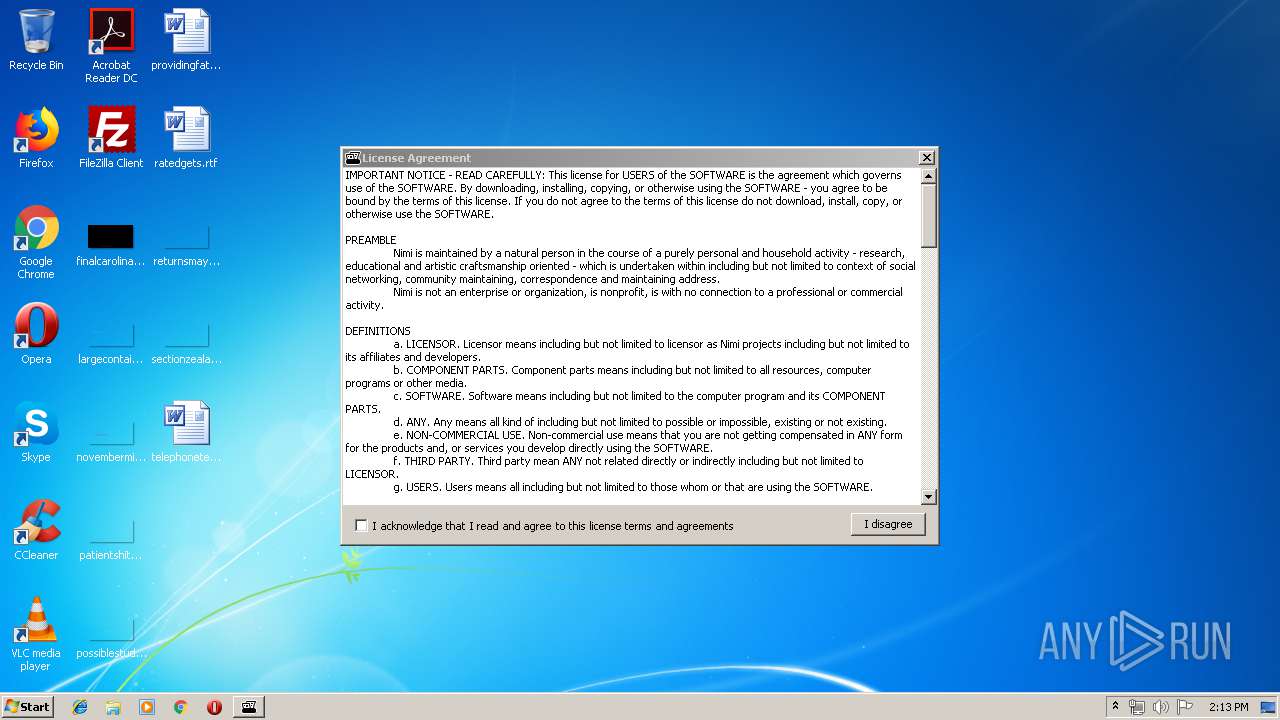Open Windows Media Player taskbar icon
Screen dimensions: 1280x720
(147, 707)
